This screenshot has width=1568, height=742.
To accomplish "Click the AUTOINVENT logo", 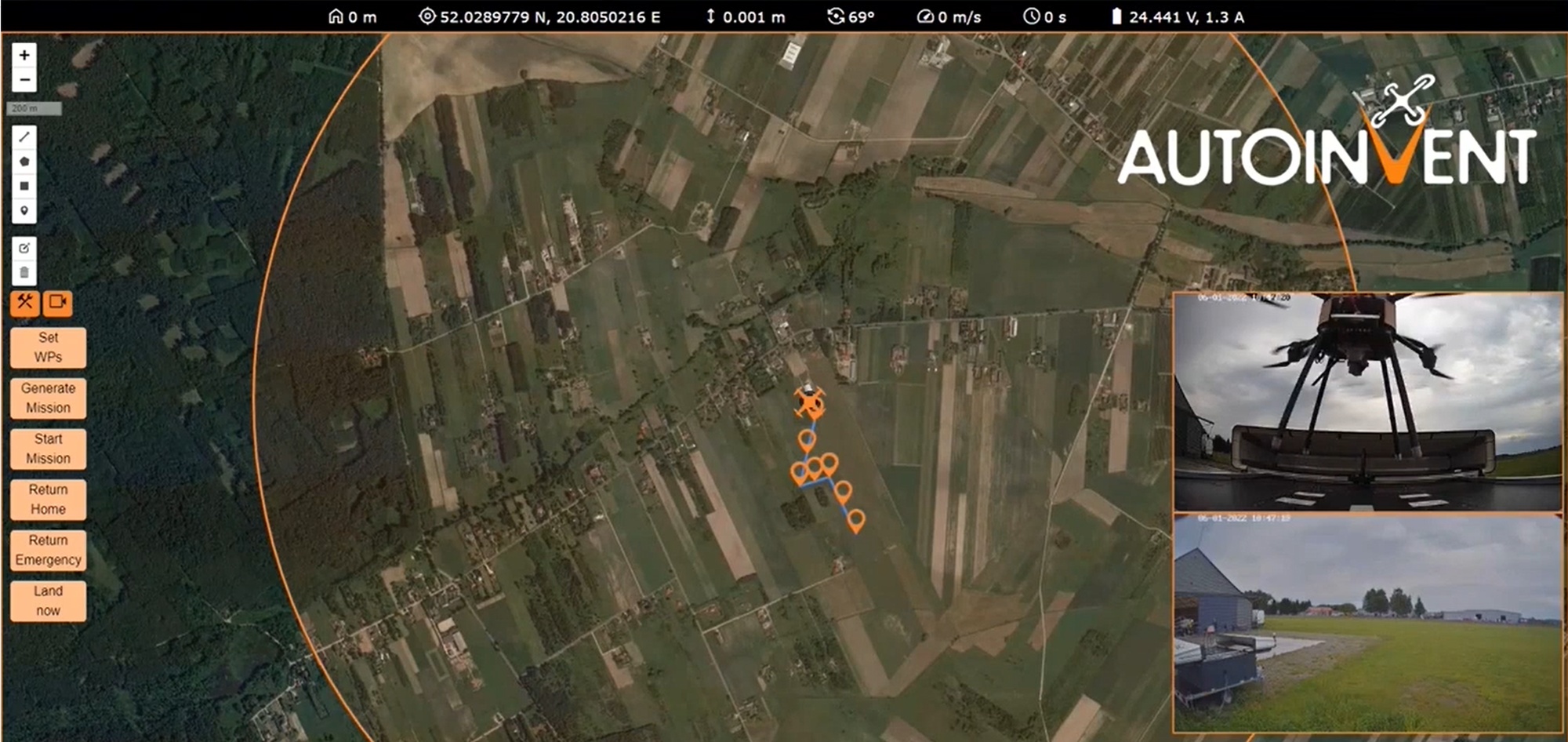I will click(x=1327, y=133).
